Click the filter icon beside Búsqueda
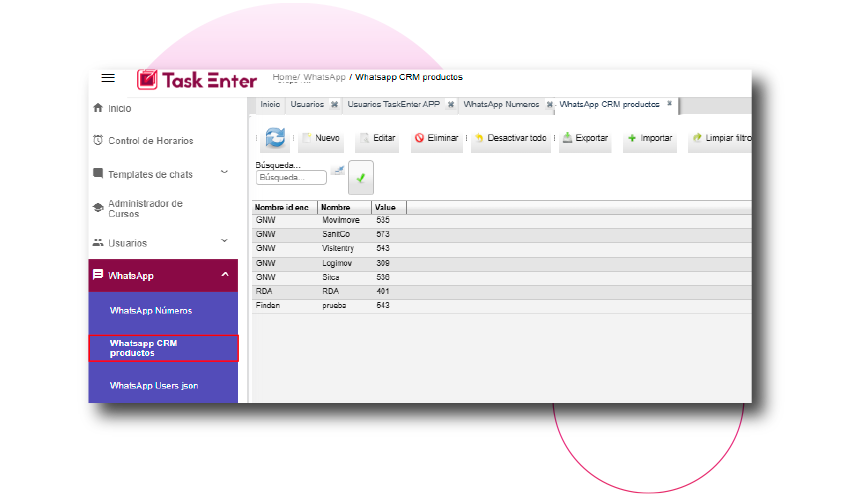Image resolution: width=850 pixels, height=500 pixels. click(338, 170)
